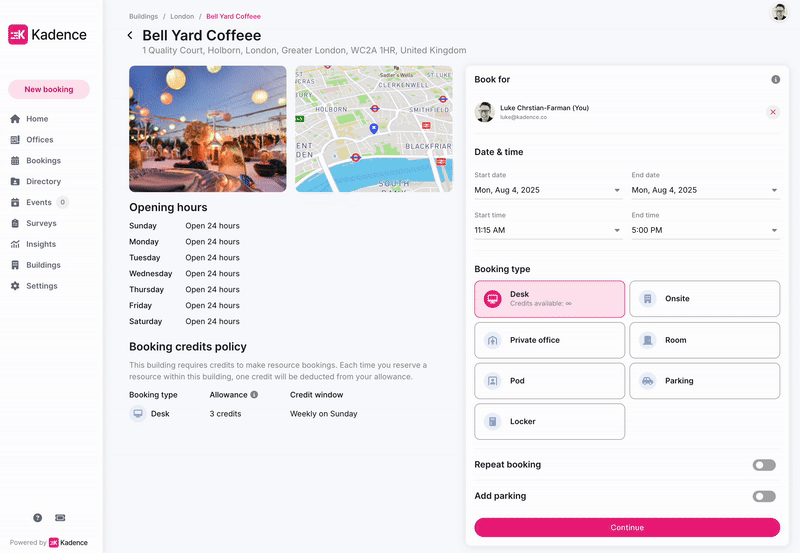Click the Insights chart icon
The width and height of the screenshot is (800, 553).
(15, 244)
